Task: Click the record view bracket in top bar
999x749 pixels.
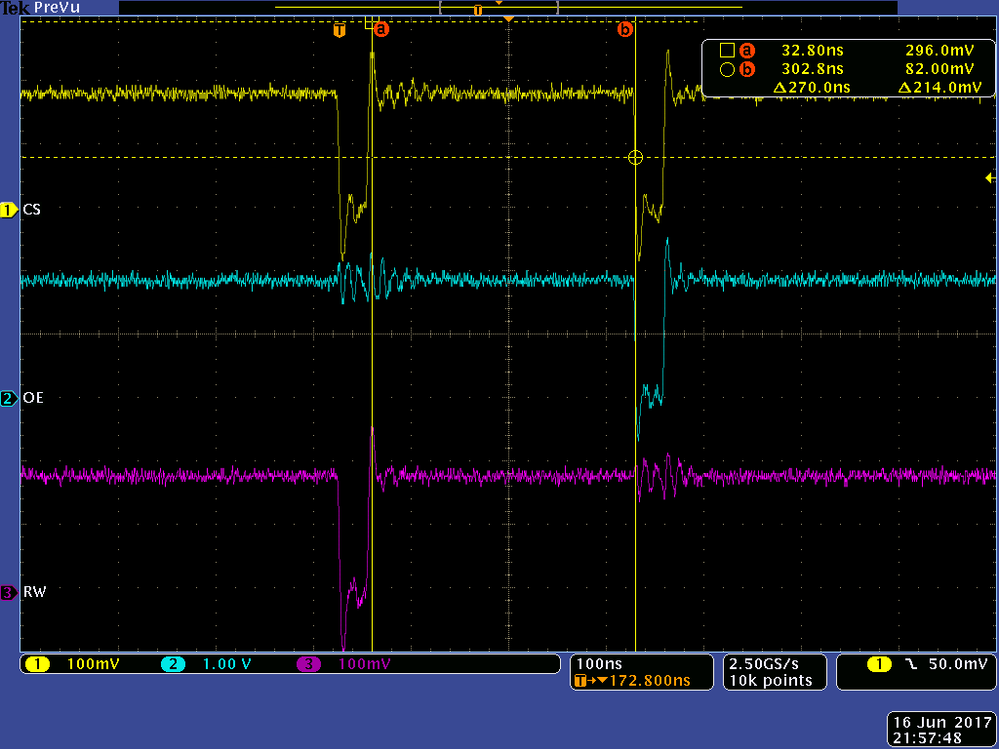Action: click(499, 8)
